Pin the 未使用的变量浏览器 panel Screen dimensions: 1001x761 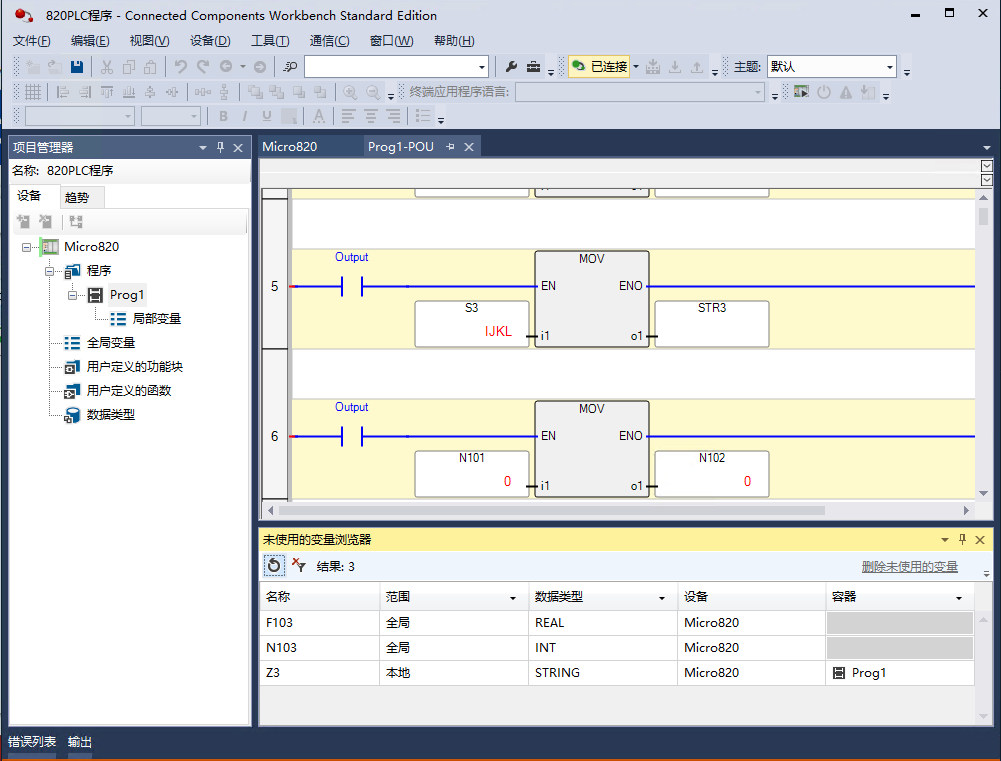click(962, 539)
